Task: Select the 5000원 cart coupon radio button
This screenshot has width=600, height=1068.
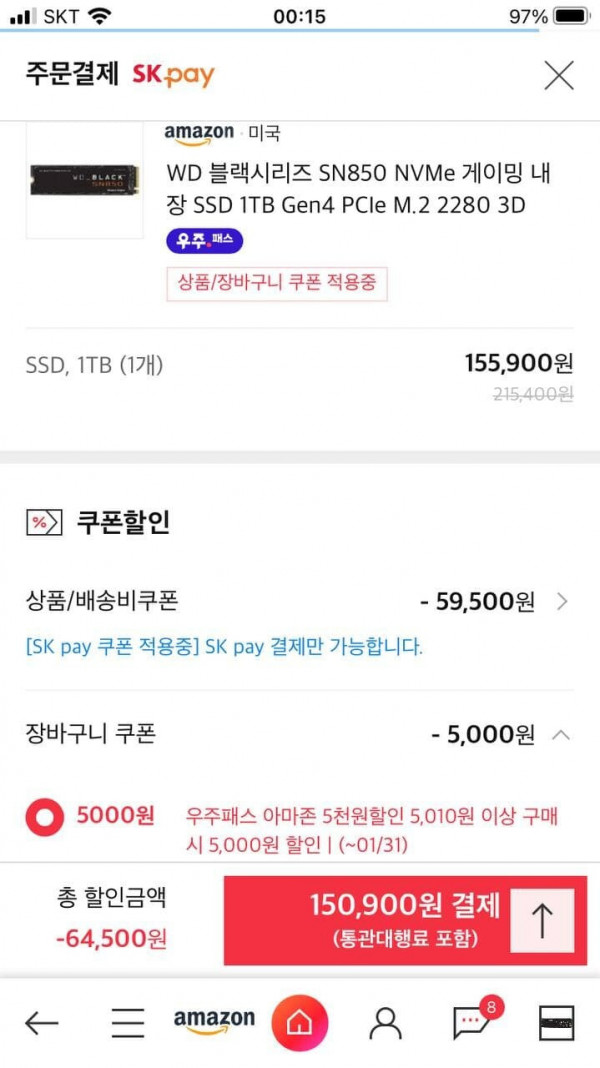Action: pyautogui.click(x=45, y=816)
